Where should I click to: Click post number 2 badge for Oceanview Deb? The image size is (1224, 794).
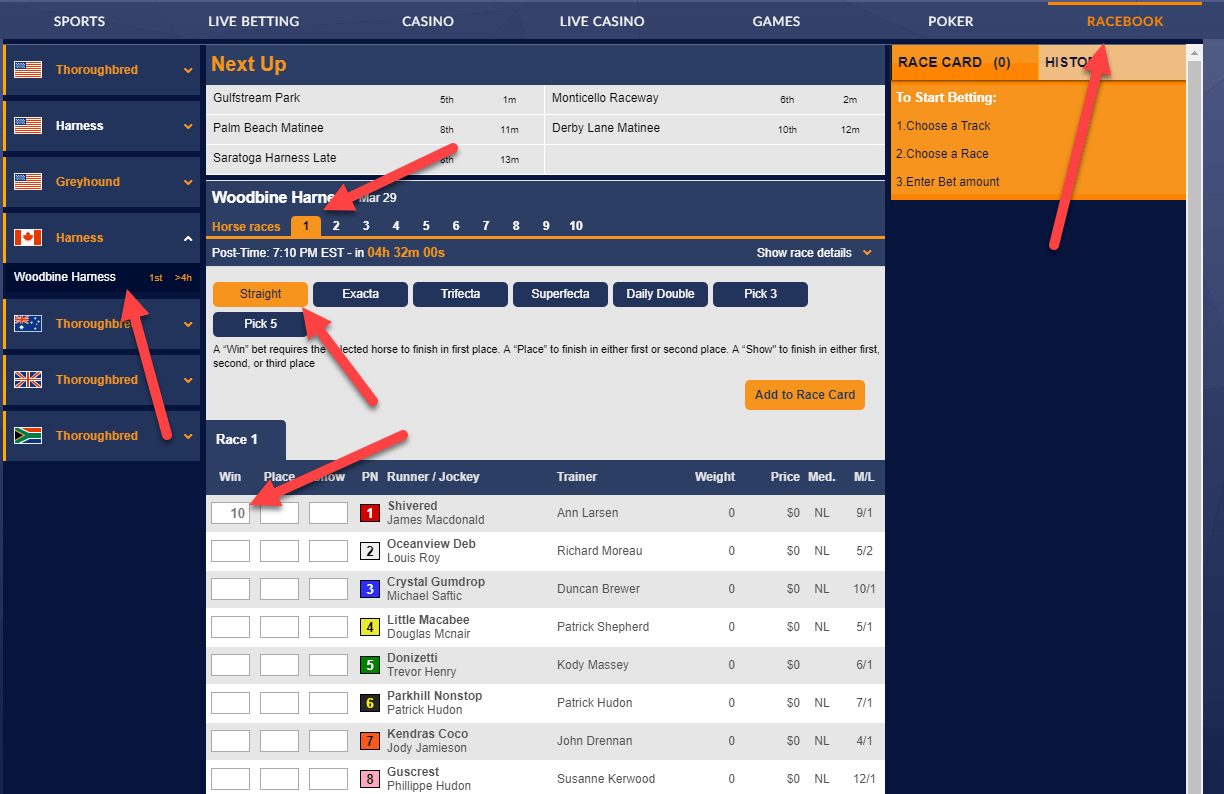pos(370,551)
